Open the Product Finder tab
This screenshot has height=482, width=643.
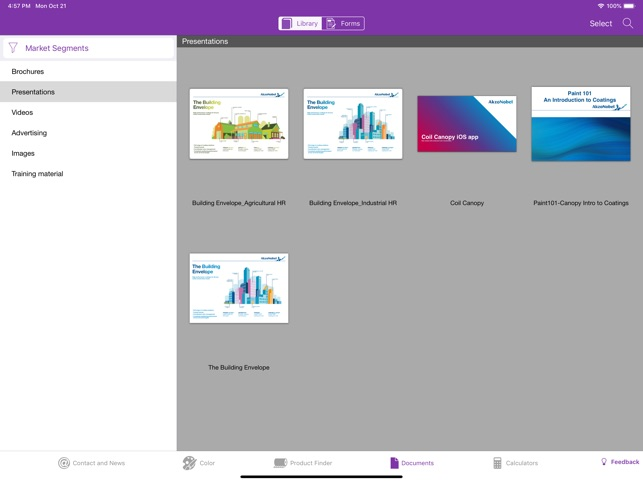(x=303, y=463)
